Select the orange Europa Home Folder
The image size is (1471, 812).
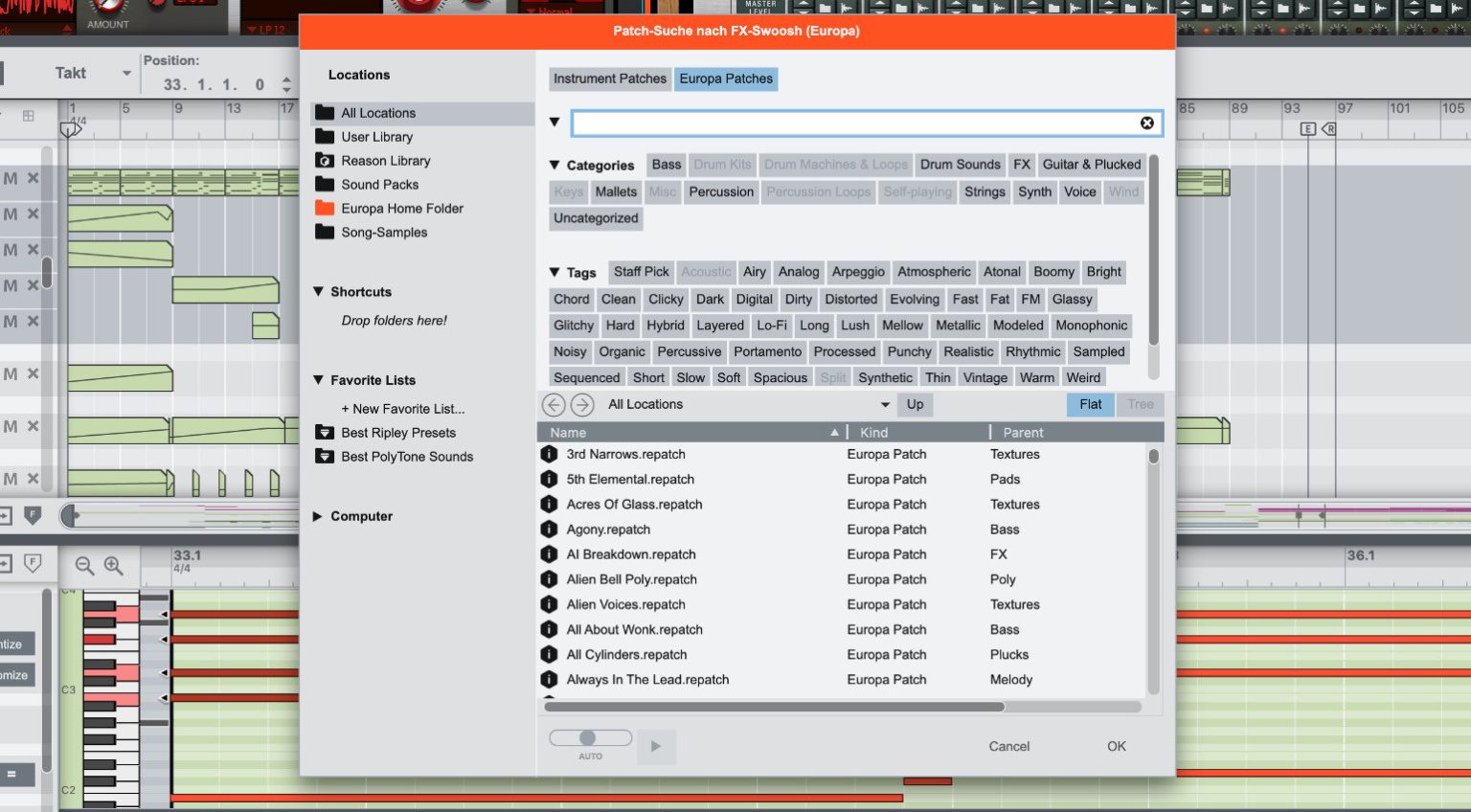pyautogui.click(x=402, y=208)
